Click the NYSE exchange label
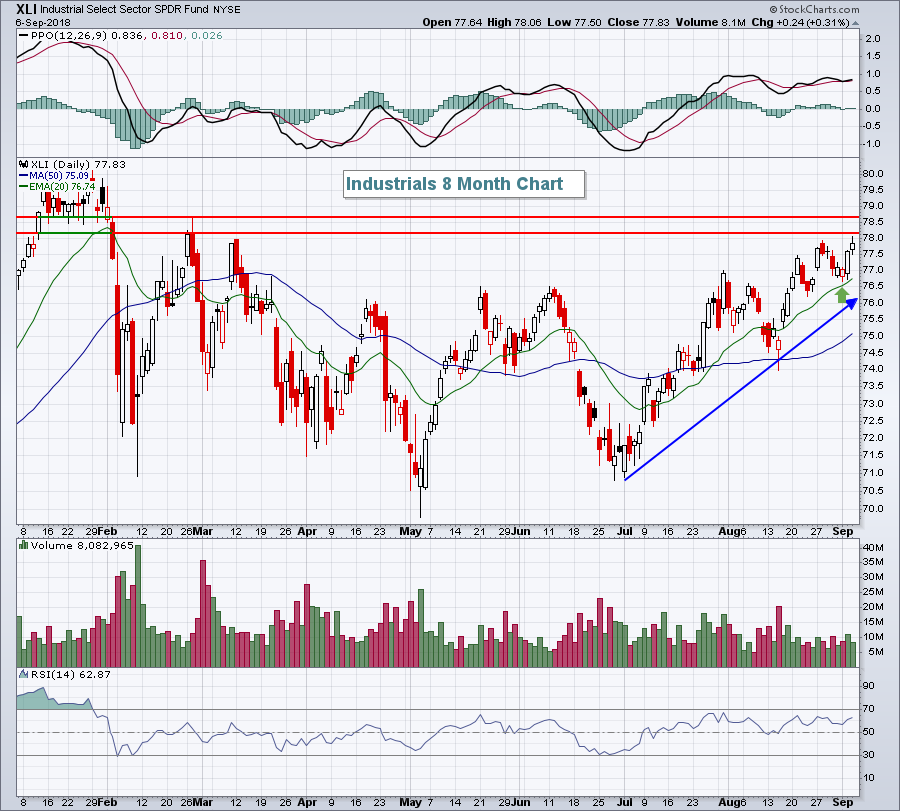The height and width of the screenshot is (811, 900). pyautogui.click(x=227, y=10)
